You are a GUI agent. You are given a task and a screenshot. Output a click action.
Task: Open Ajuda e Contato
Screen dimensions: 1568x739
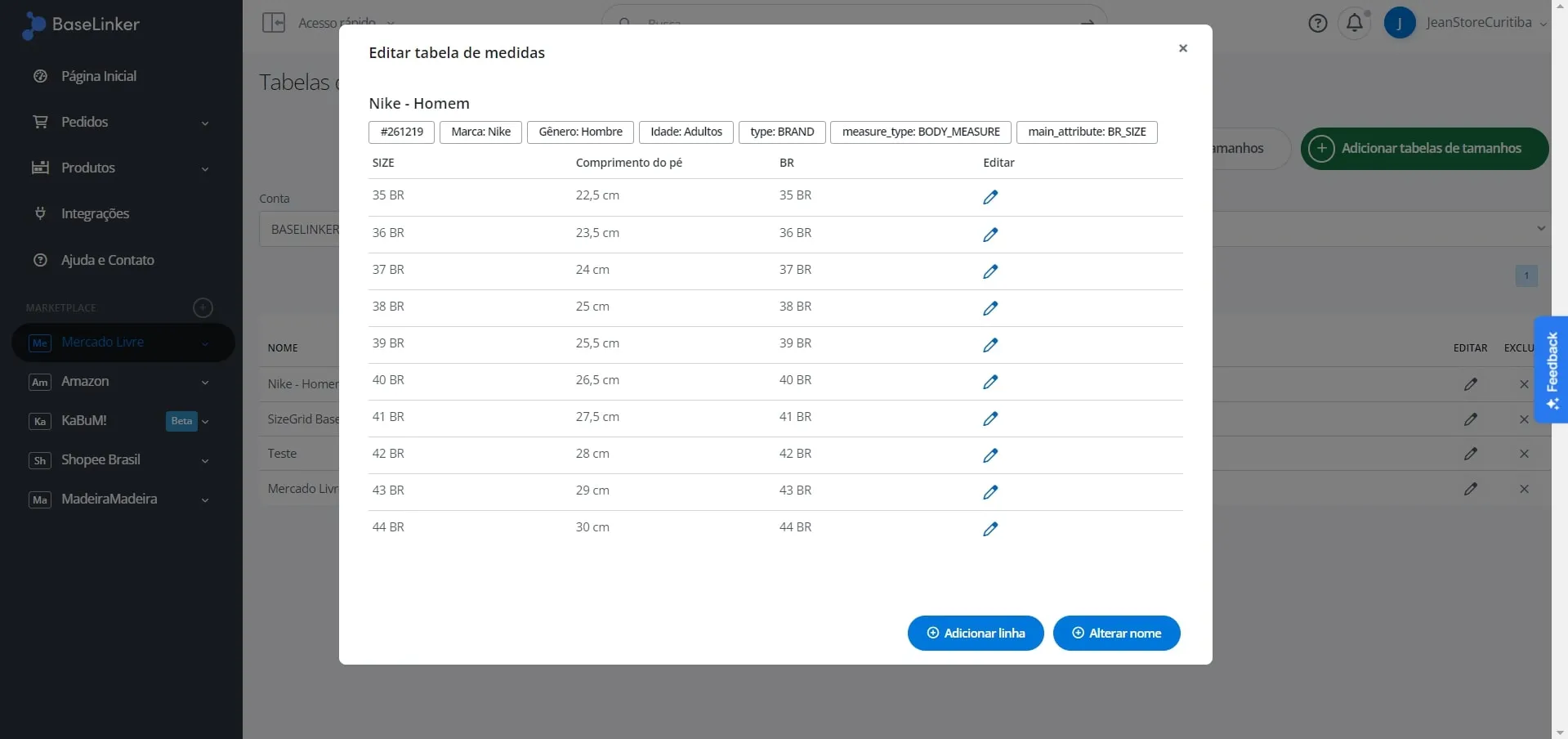coord(107,260)
